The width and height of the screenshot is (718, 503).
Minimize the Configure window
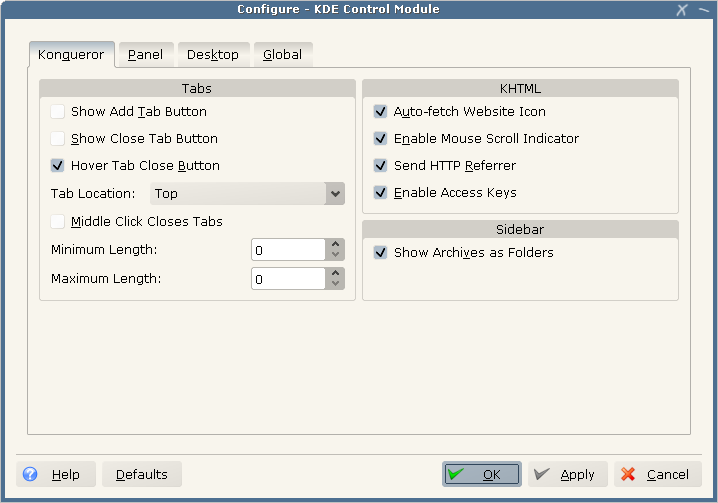click(704, 10)
